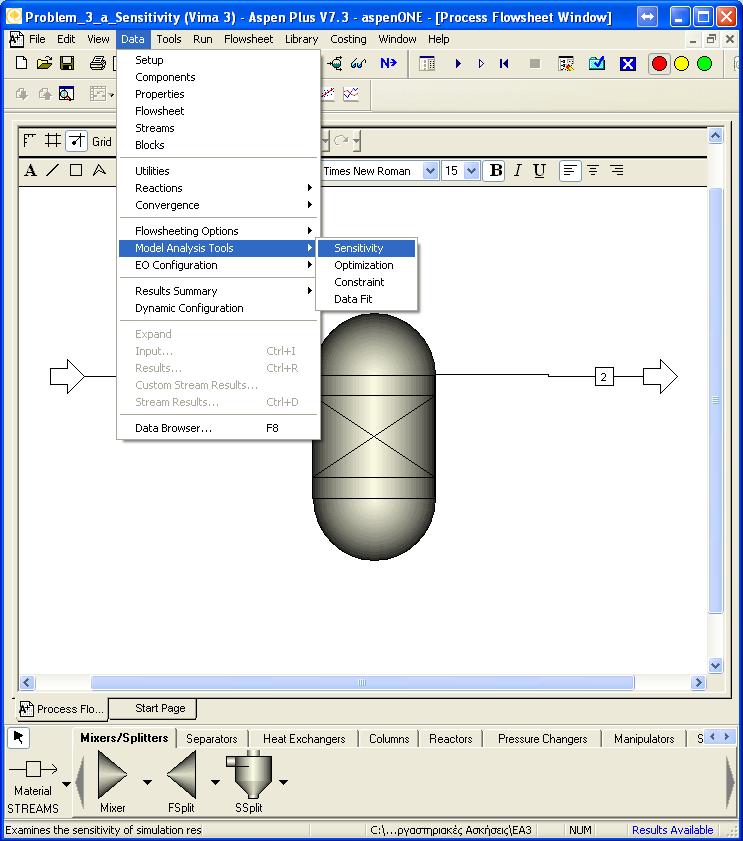This screenshot has width=743, height=841.
Task: Expand the FSplit icon variants dropdown
Action: click(x=215, y=782)
